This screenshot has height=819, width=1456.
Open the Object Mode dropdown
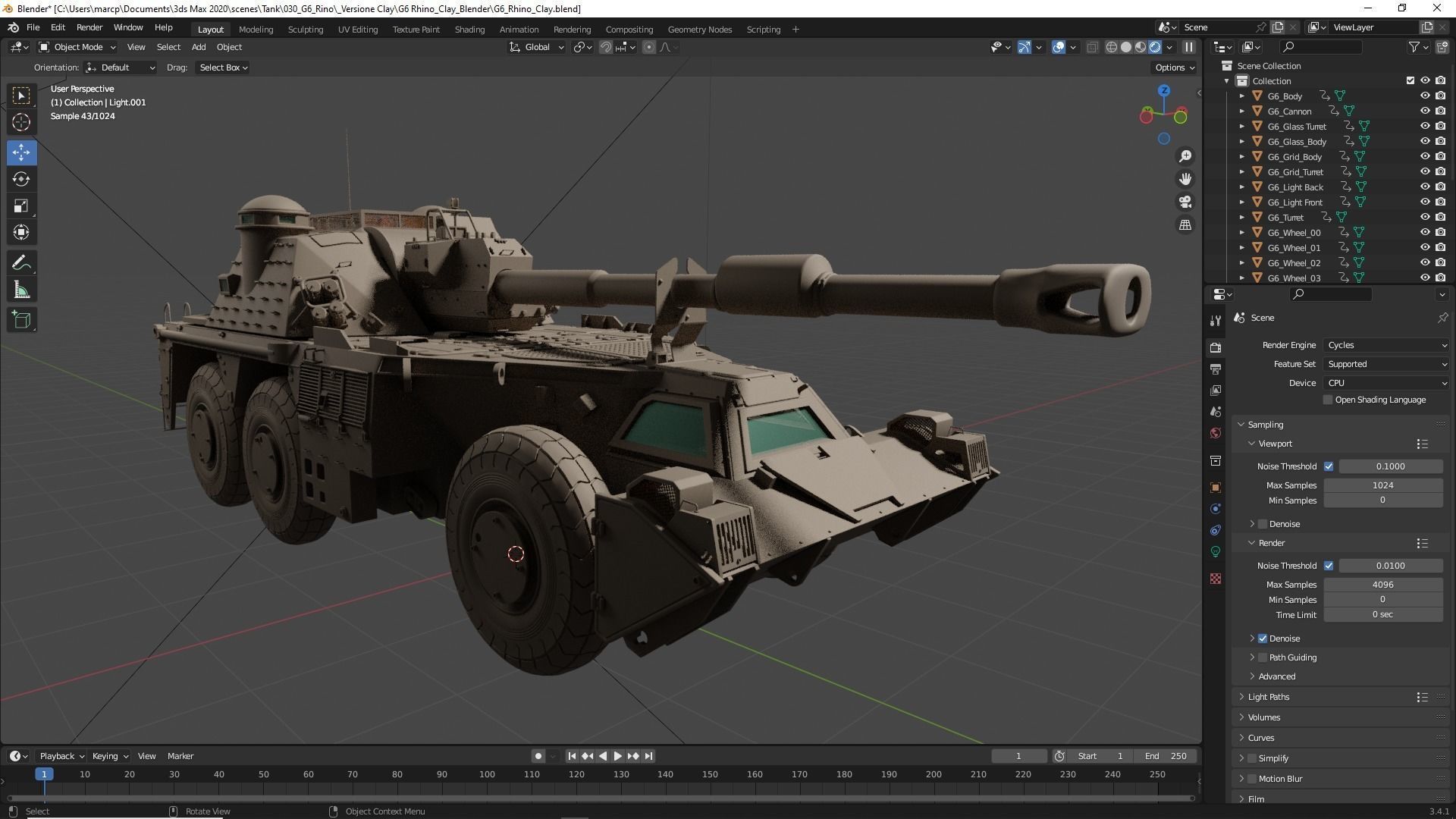point(77,47)
